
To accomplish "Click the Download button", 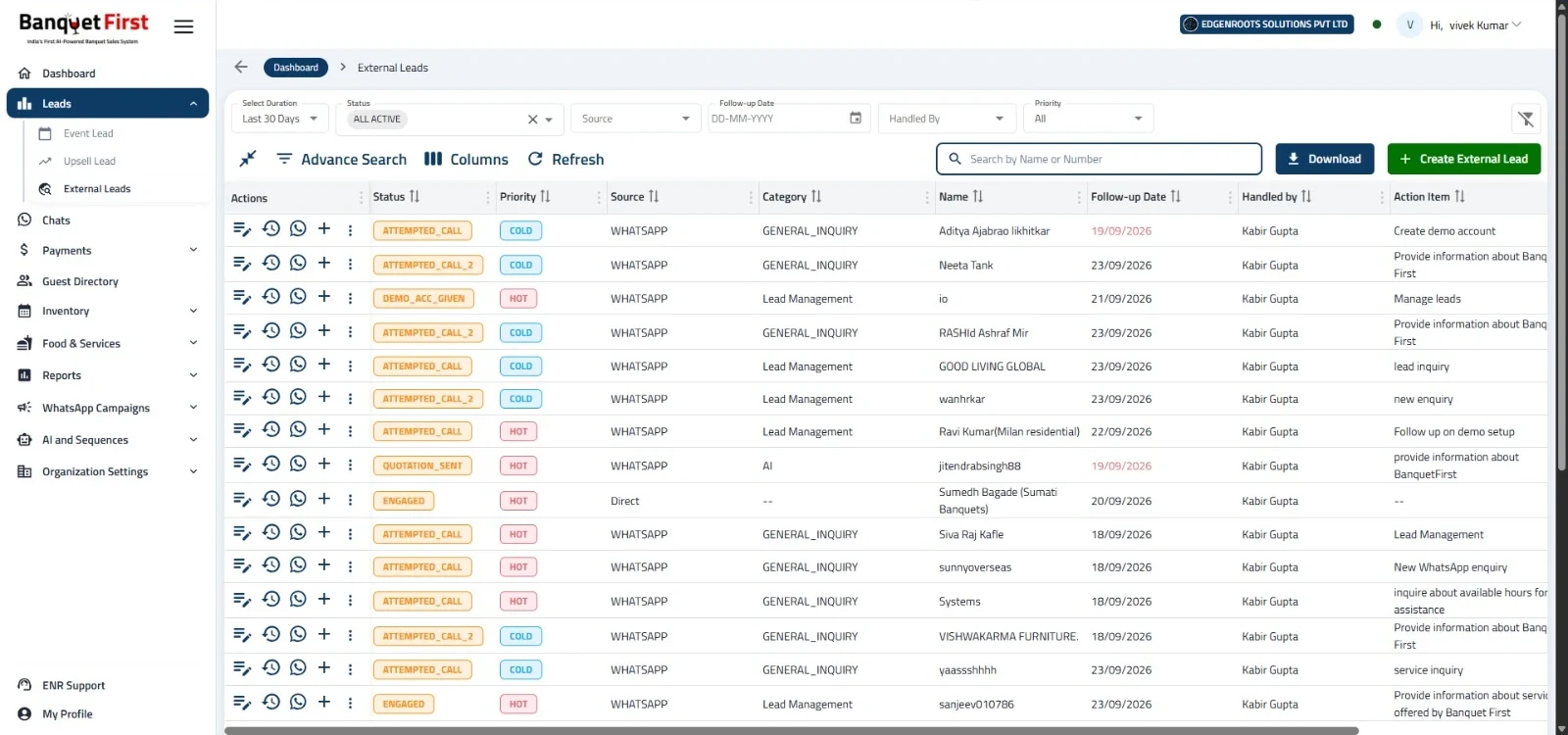I will (x=1324, y=159).
